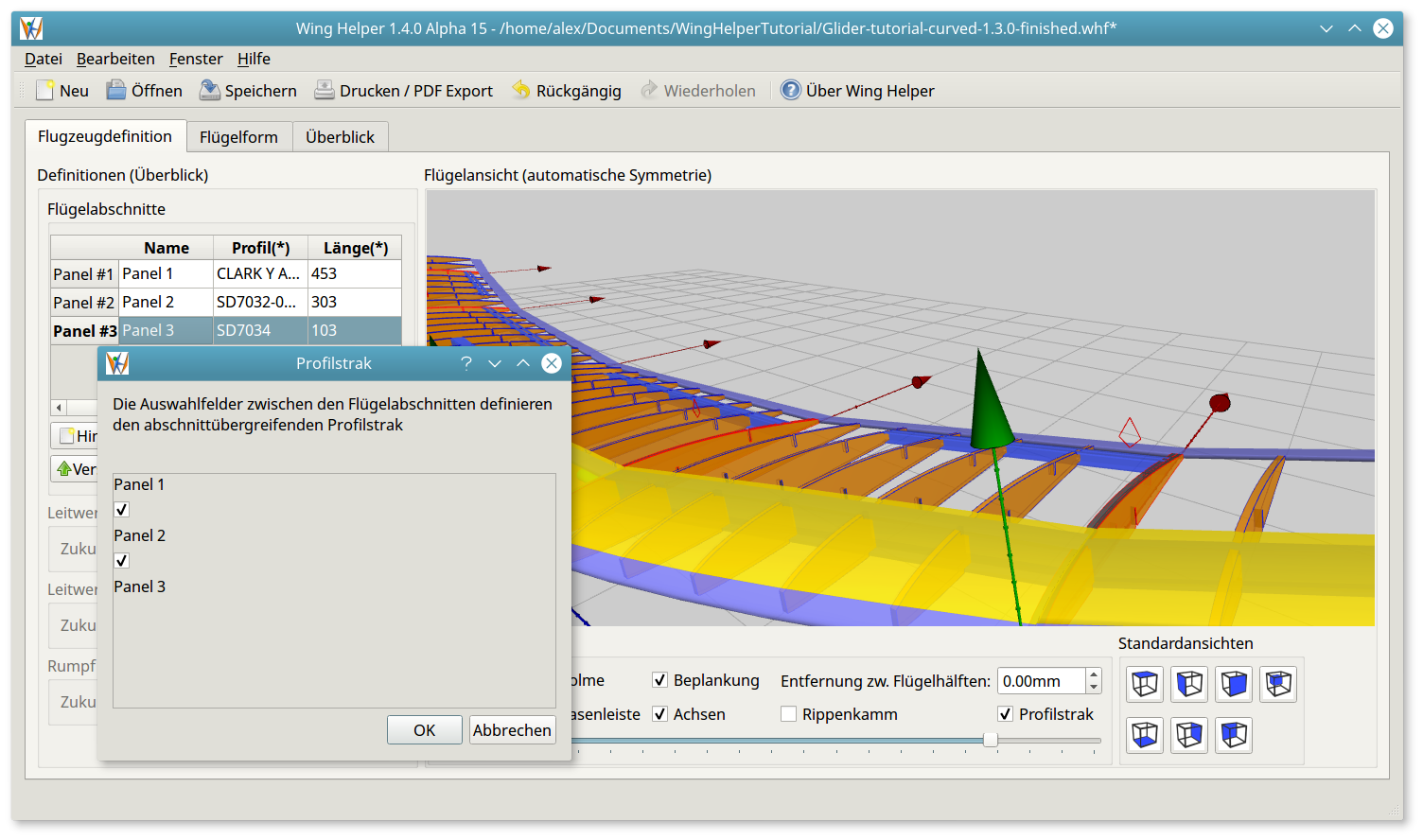
Task: Undo with the Rückgängig button
Action: pos(567,91)
